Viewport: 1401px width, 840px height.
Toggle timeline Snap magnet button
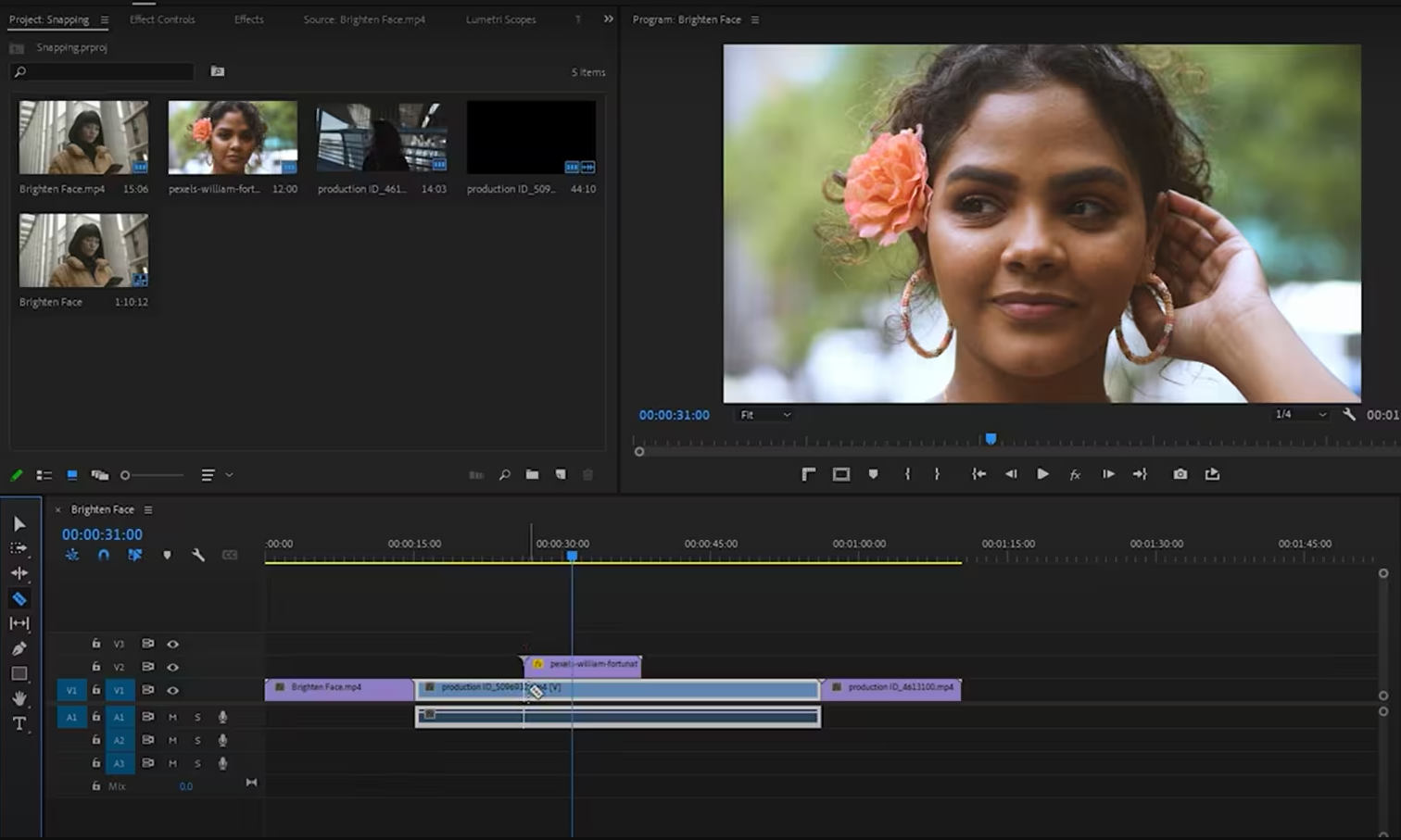click(x=104, y=555)
